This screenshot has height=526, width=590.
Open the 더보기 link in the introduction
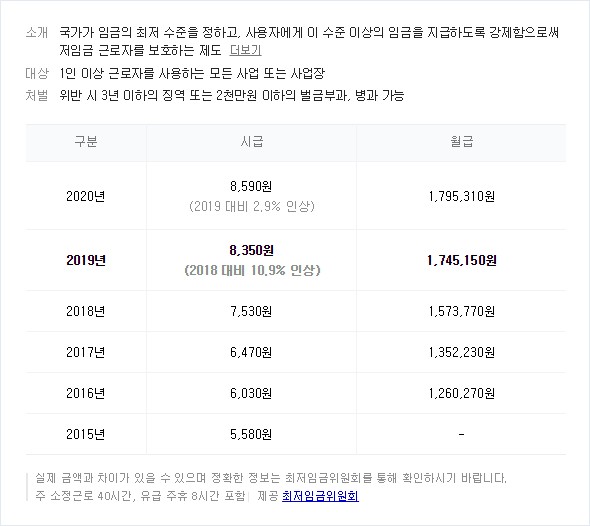coord(245,50)
